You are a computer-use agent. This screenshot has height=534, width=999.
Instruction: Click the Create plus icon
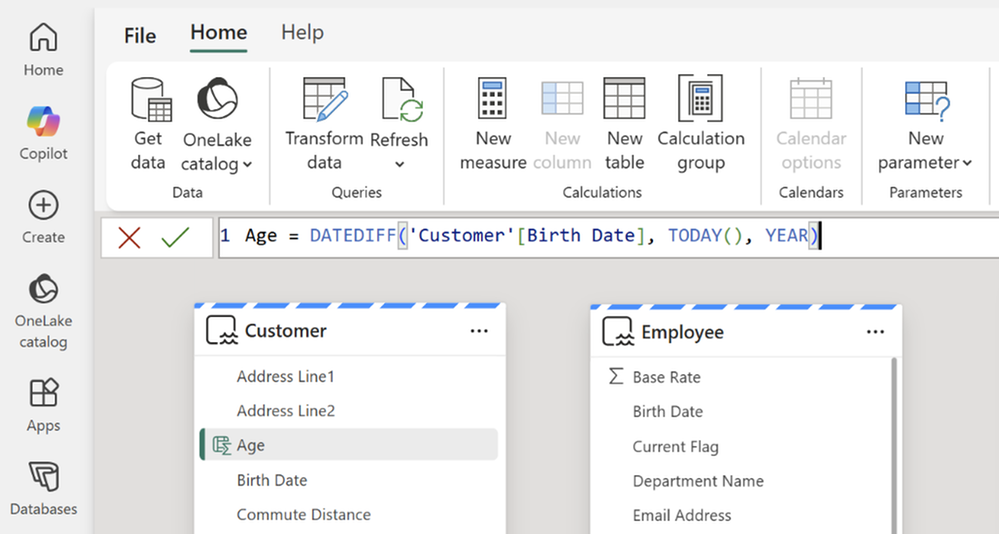pos(43,205)
